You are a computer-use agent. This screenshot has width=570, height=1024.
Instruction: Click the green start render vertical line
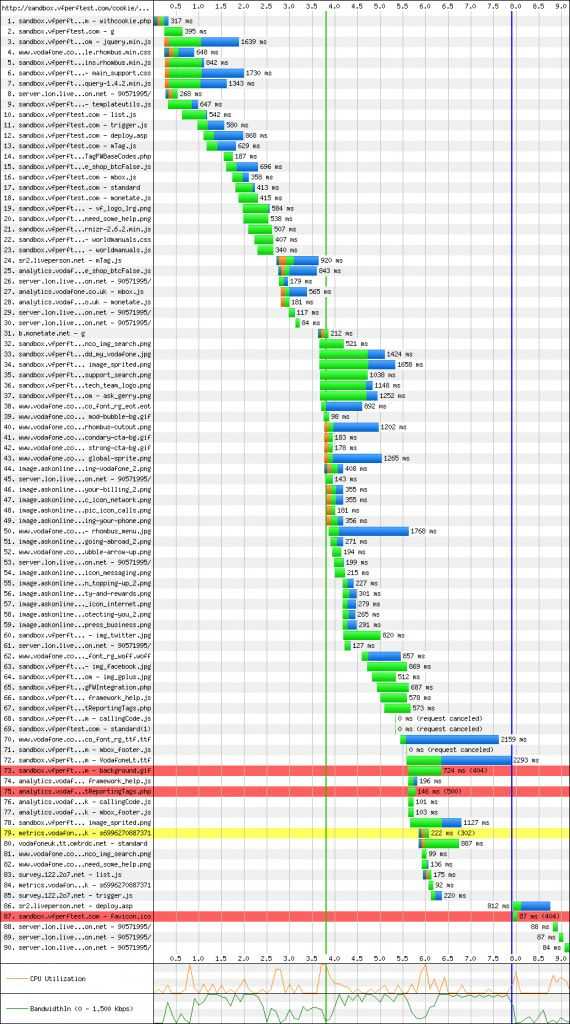tap(326, 483)
